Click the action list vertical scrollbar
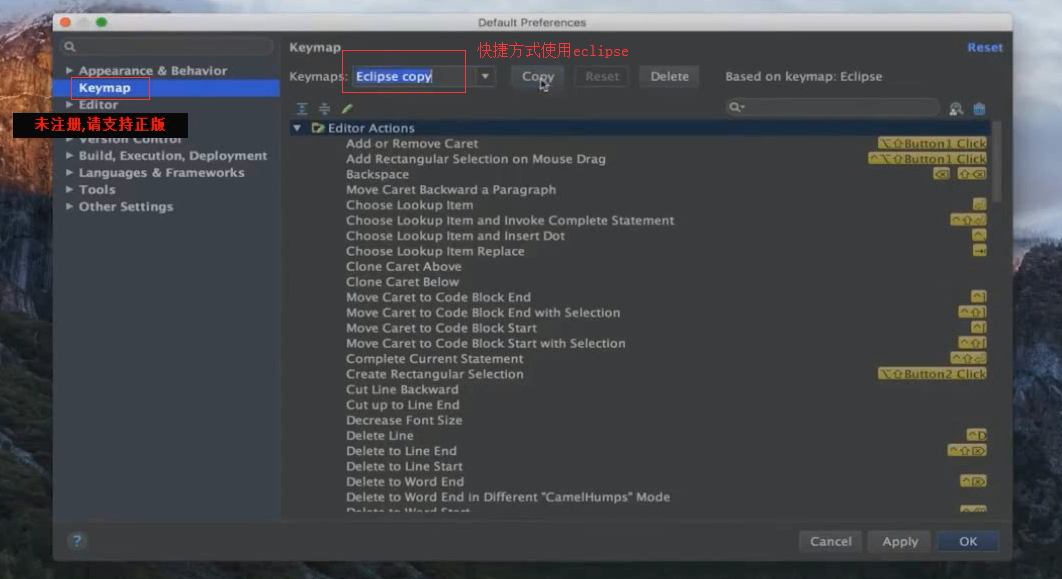Screen dimensions: 1062x579 pyautogui.click(x=996, y=160)
